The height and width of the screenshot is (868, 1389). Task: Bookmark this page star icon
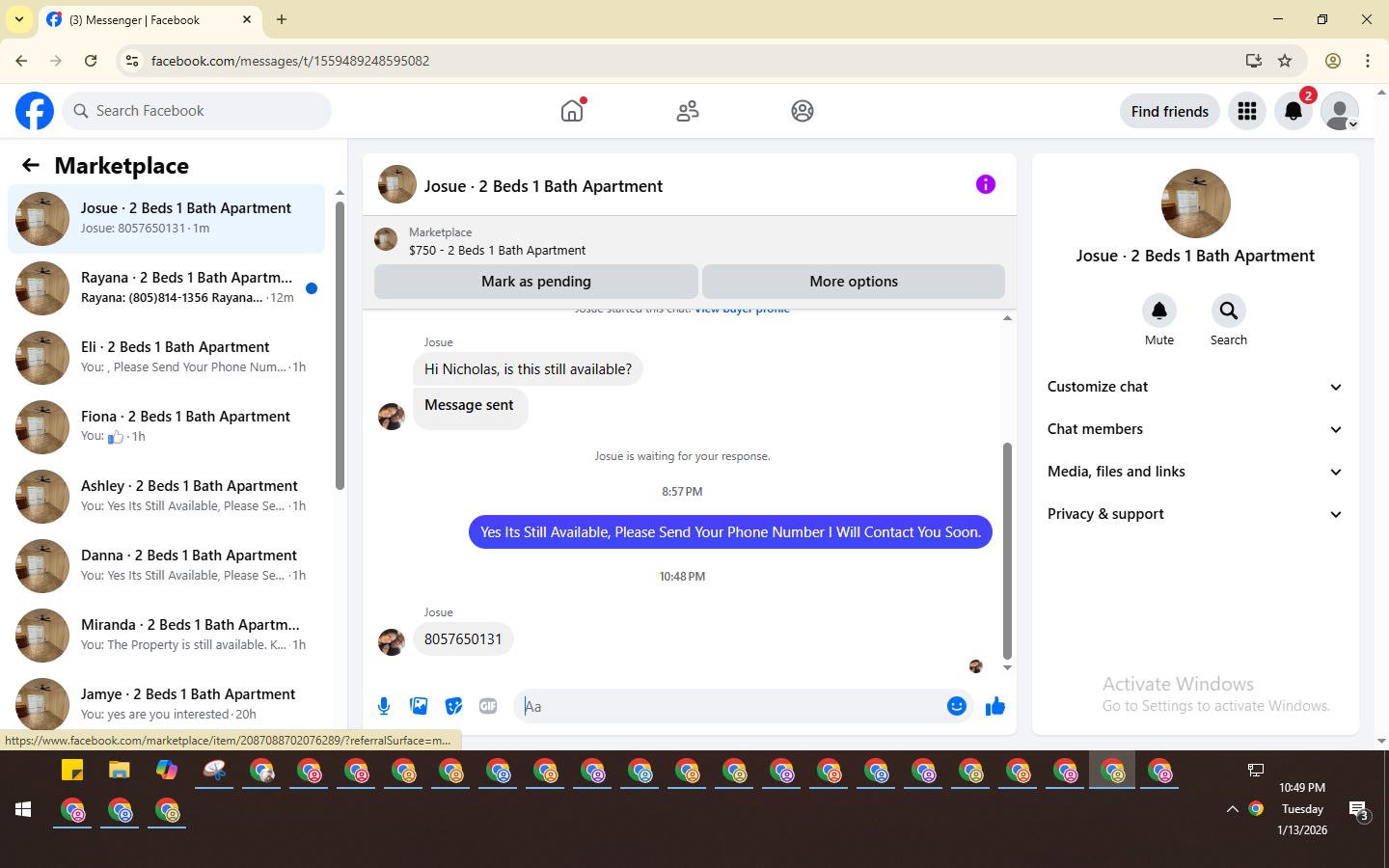pos(1285,61)
